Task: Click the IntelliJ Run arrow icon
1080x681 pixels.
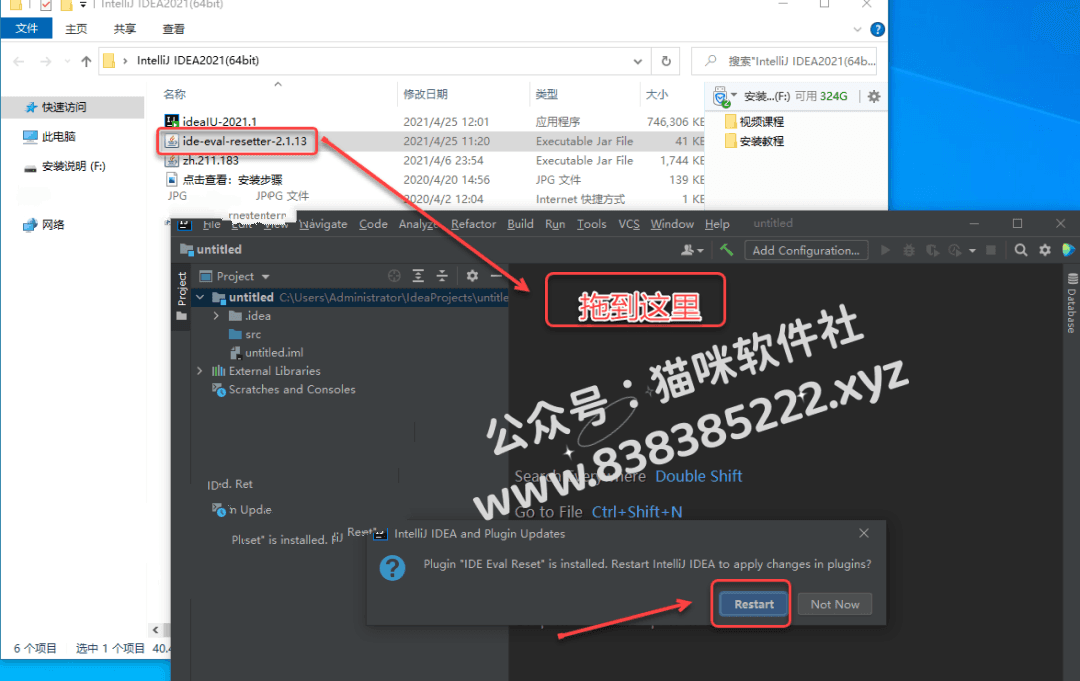Action: (886, 250)
